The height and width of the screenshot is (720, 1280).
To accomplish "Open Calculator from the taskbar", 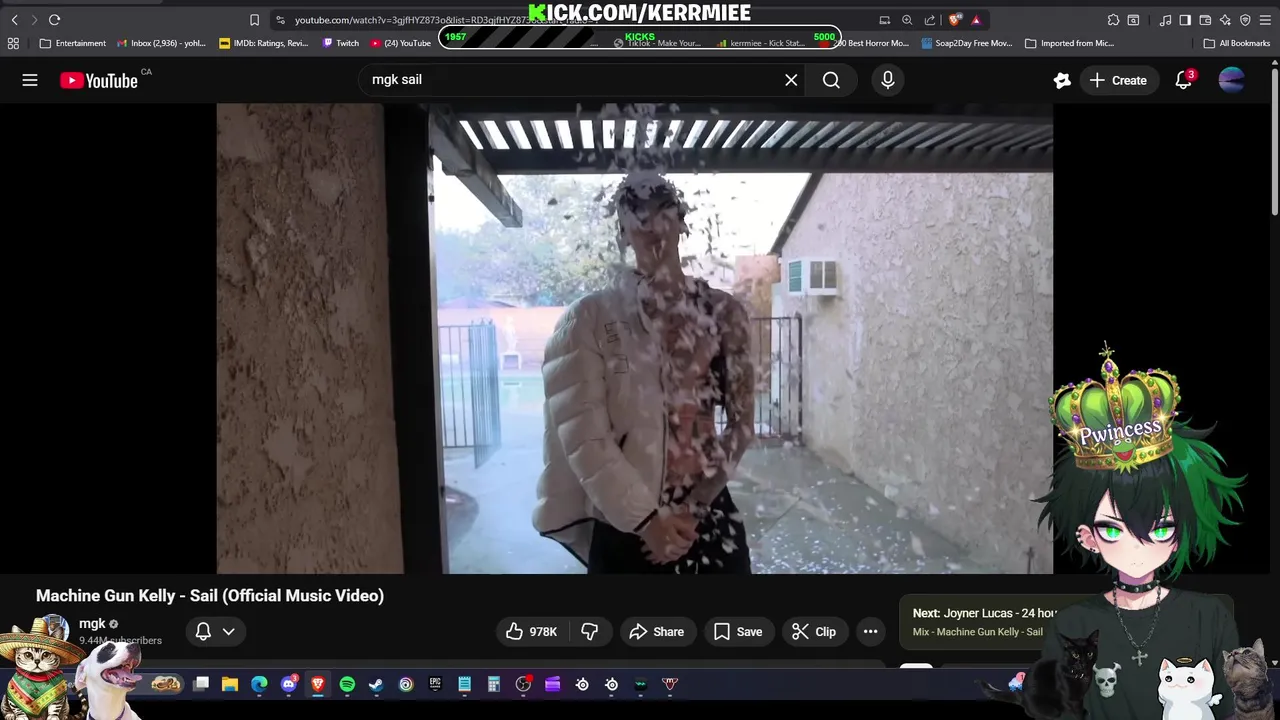I will point(493,684).
